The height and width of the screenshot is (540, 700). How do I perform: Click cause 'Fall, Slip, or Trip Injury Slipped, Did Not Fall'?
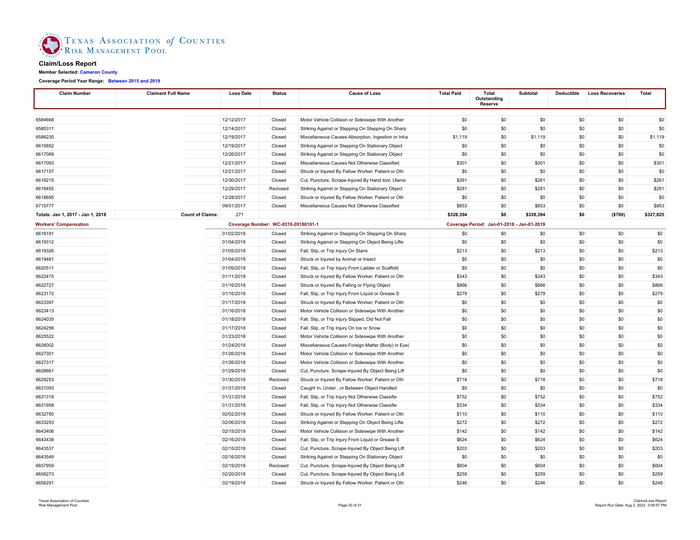pyautogui.click(x=346, y=320)
